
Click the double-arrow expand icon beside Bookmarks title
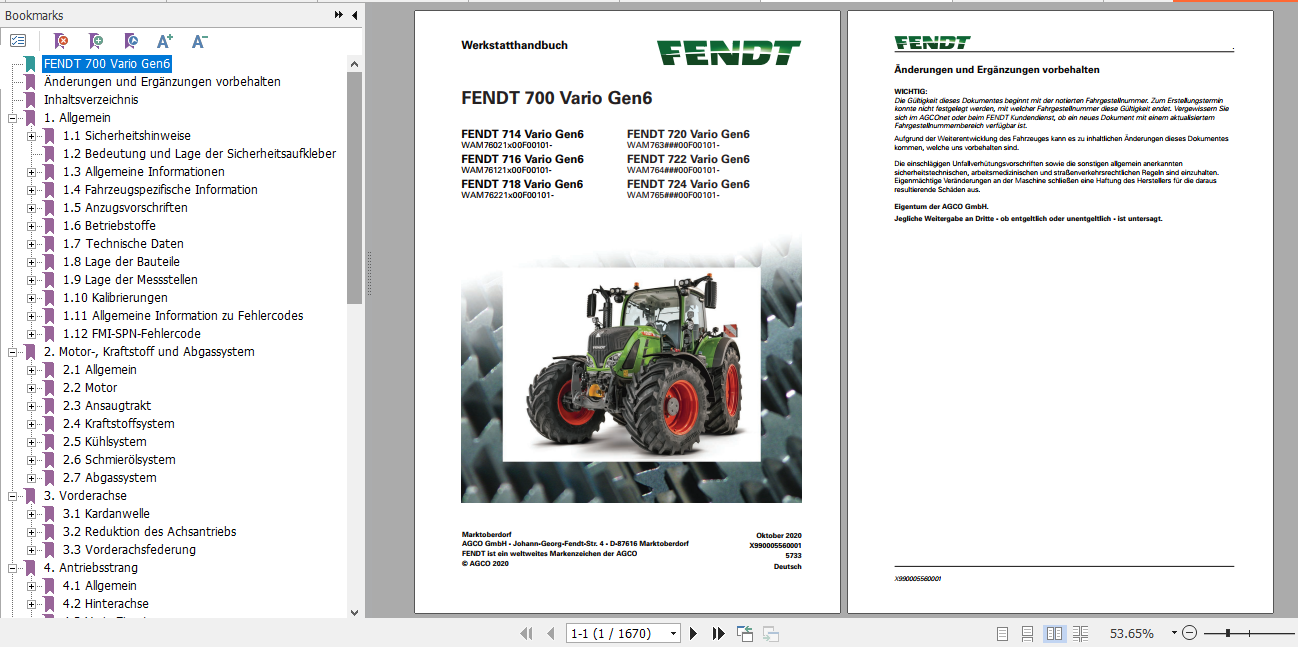(x=339, y=15)
